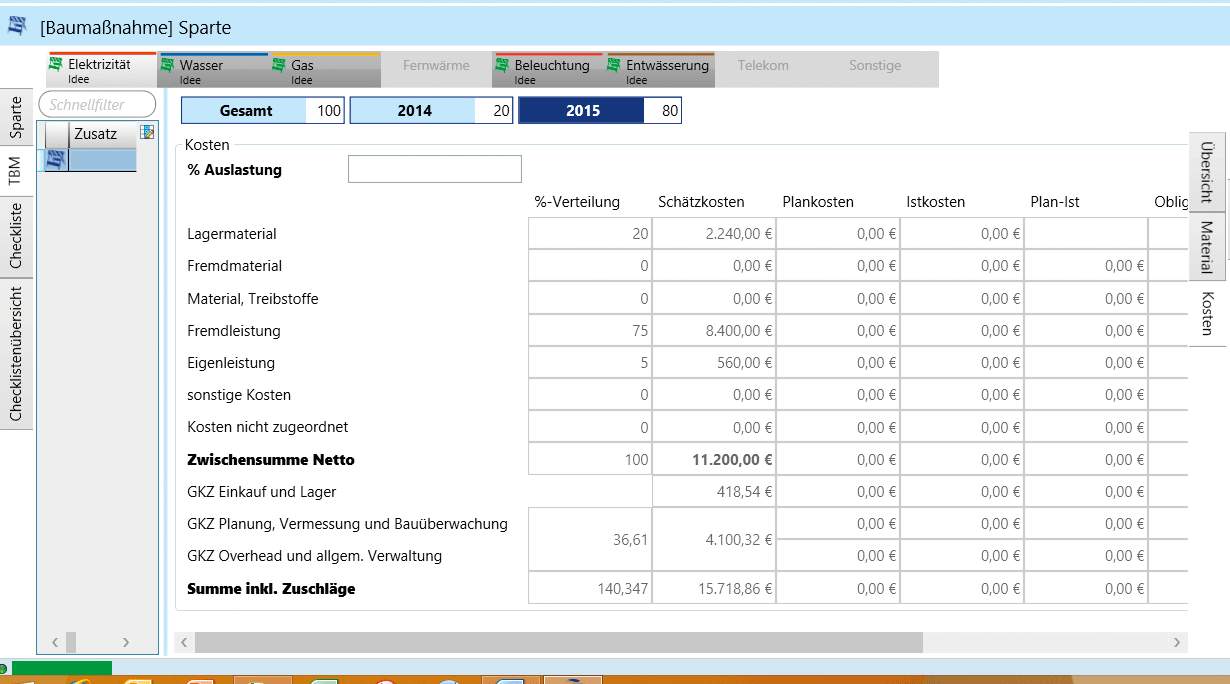Open the Checklistenübersicht vertical tab

(15, 354)
